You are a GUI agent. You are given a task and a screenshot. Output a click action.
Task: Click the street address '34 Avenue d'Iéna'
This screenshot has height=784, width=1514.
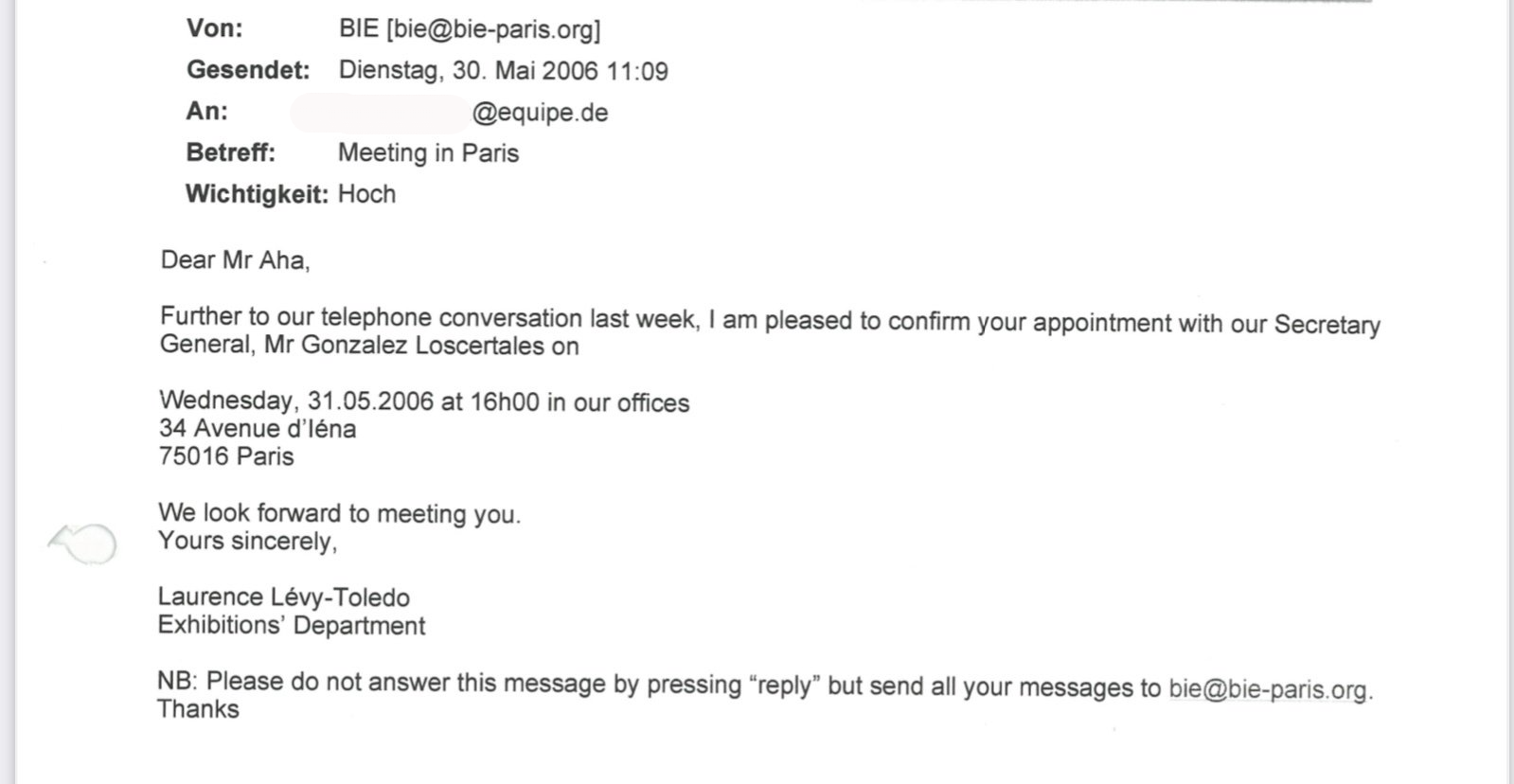(x=258, y=429)
